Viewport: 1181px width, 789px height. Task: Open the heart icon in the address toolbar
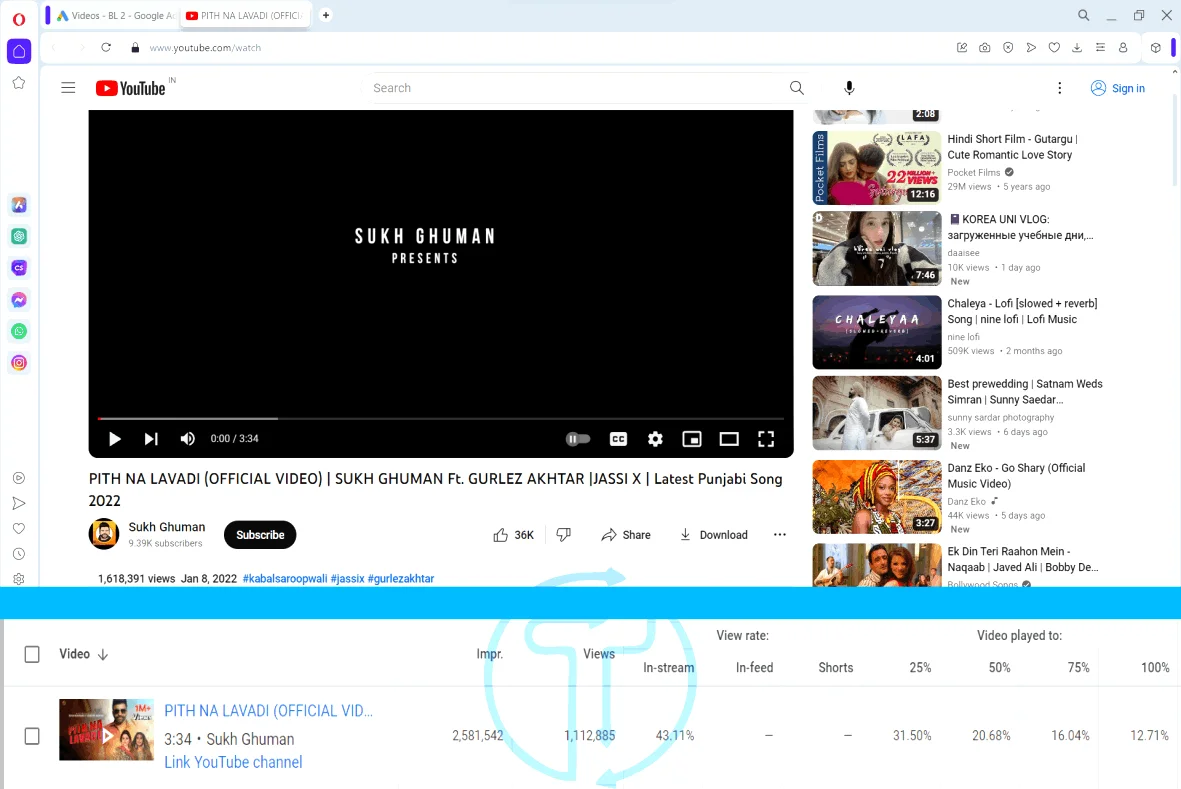point(1054,47)
